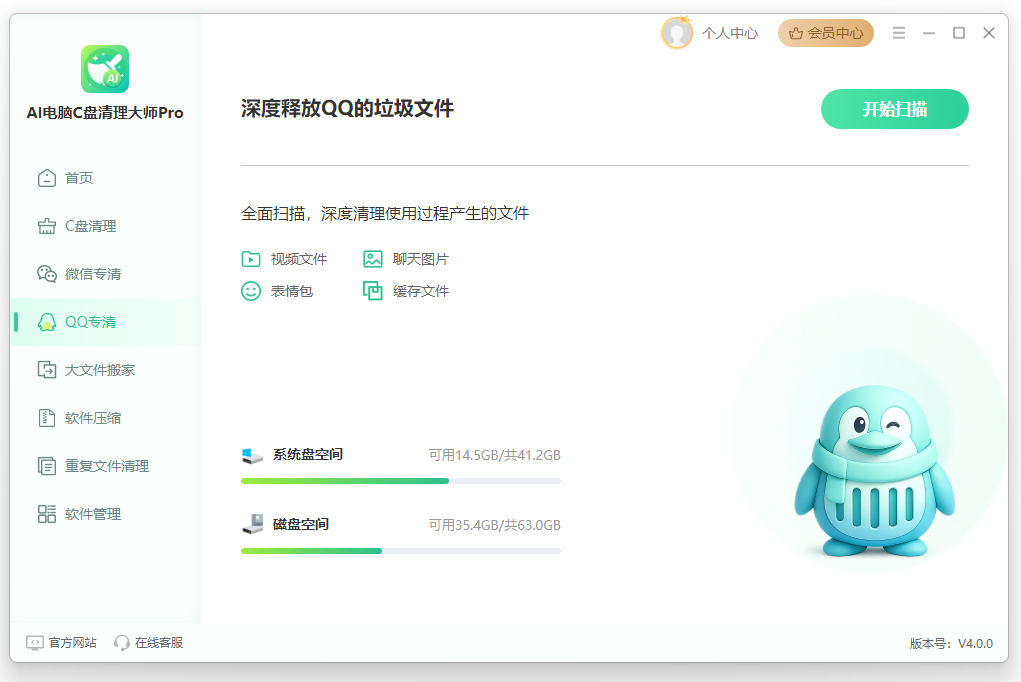Click the 磁盘空间 usage progress bar
The width and height of the screenshot is (1021, 682).
pos(400,551)
